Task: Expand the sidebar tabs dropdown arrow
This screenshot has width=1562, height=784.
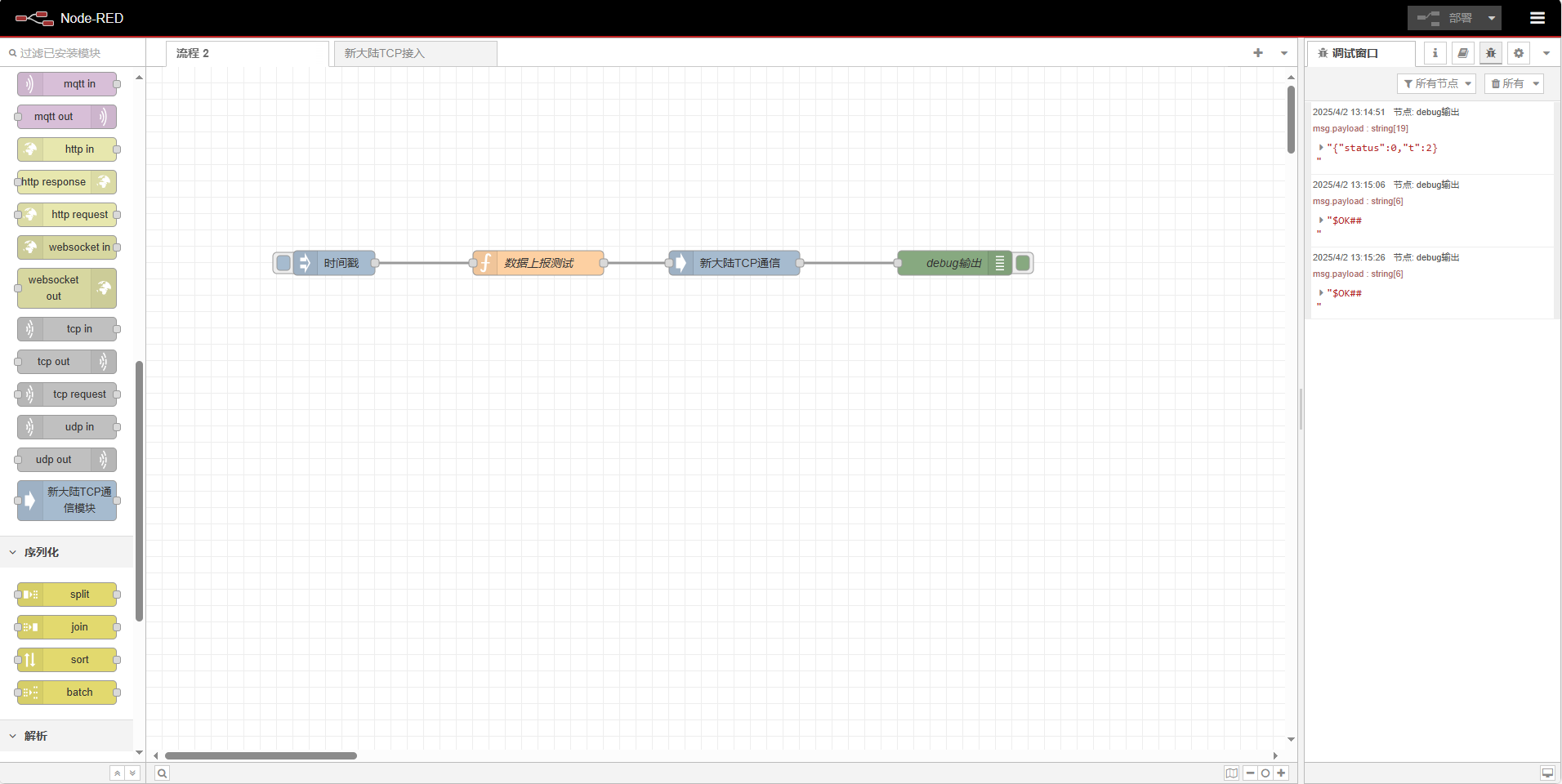Action: (1546, 53)
